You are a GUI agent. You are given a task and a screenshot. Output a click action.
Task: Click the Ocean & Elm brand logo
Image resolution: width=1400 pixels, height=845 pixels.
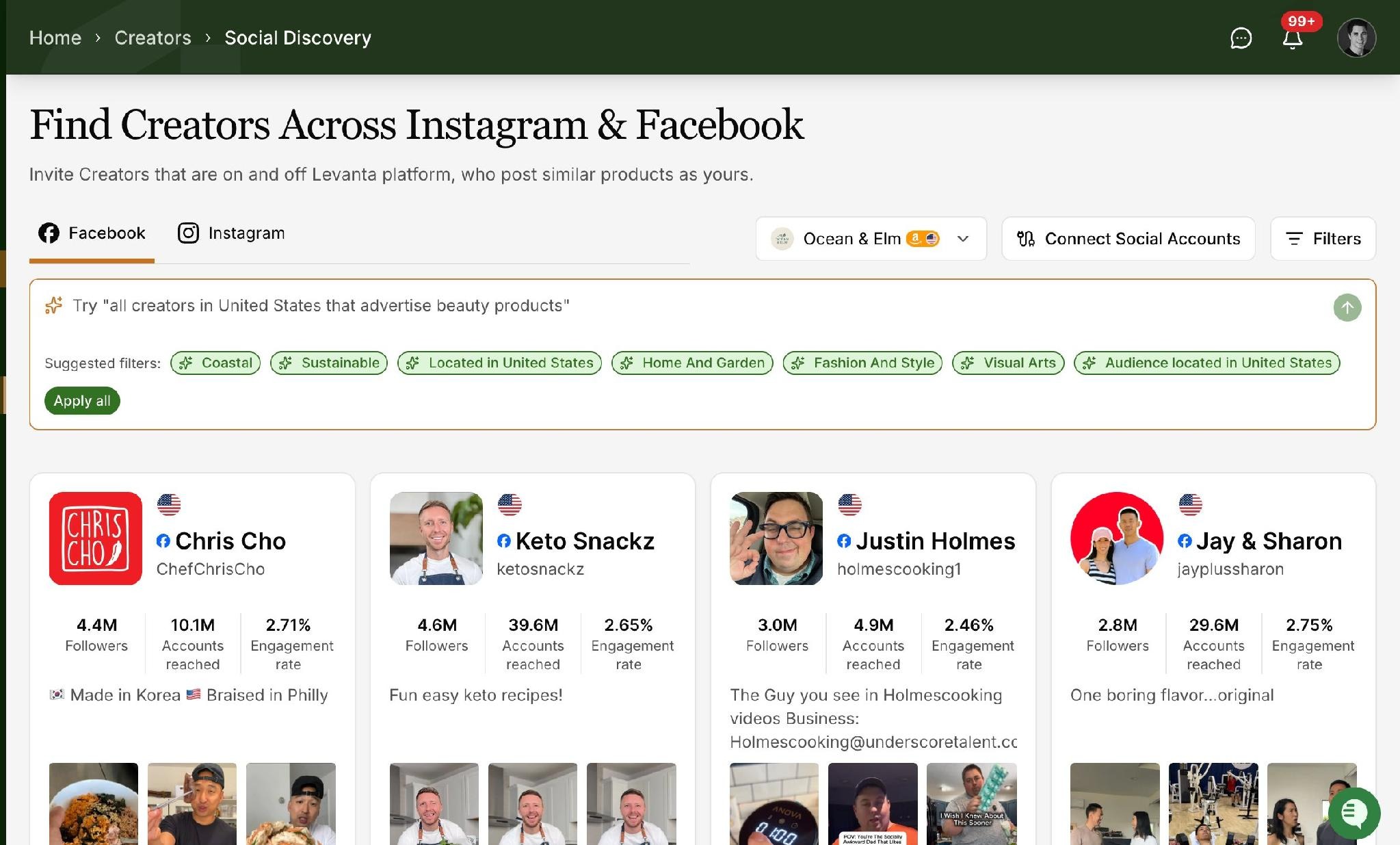[782, 239]
